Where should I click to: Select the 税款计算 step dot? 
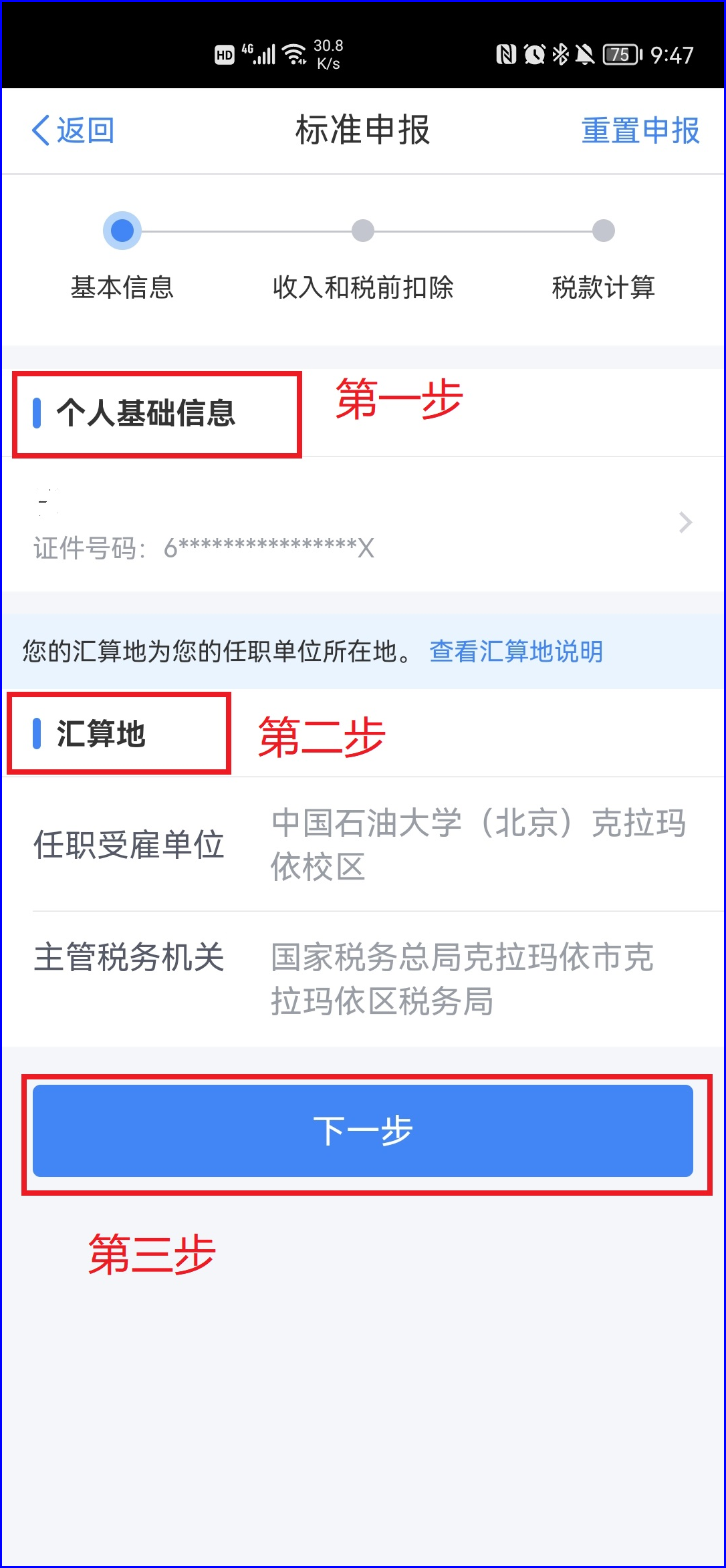point(604,231)
